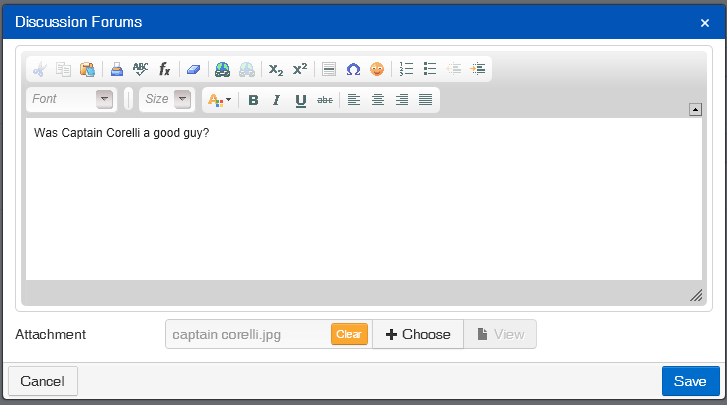This screenshot has width=727, height=405.
Task: Click the eraser Remove Format icon
Action: pyautogui.click(x=194, y=69)
